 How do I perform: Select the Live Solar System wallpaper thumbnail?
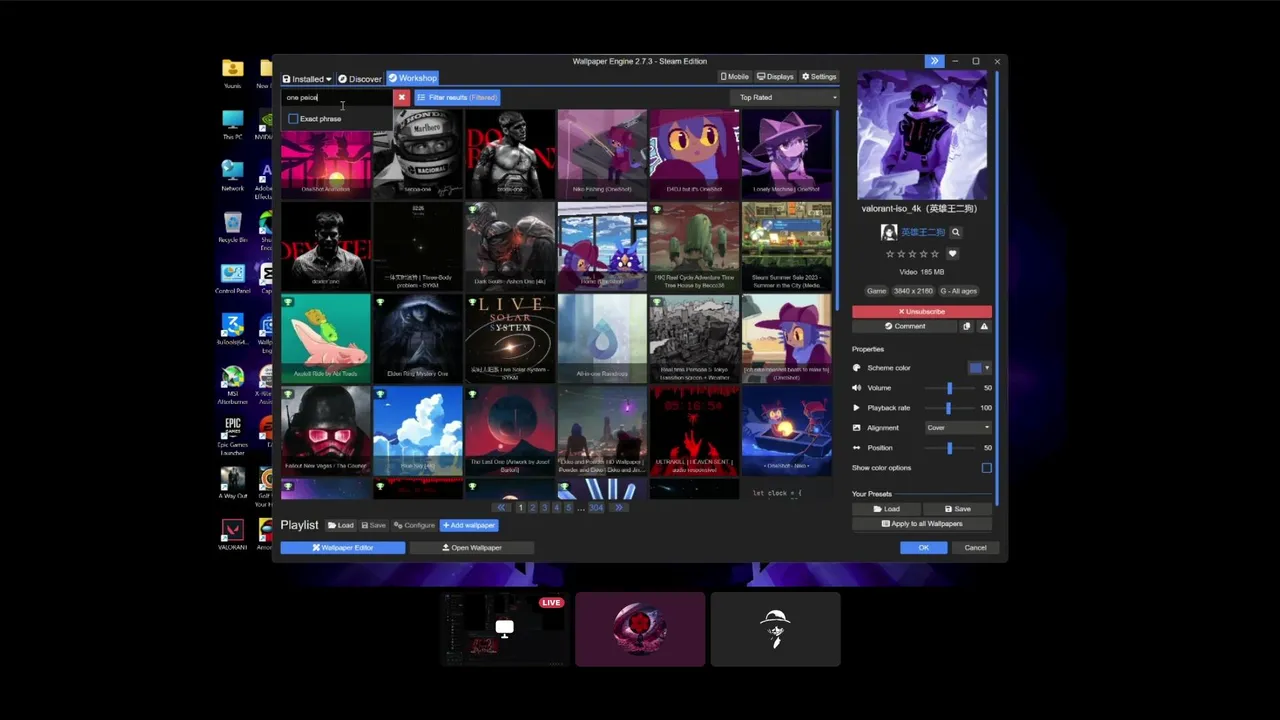tap(510, 339)
